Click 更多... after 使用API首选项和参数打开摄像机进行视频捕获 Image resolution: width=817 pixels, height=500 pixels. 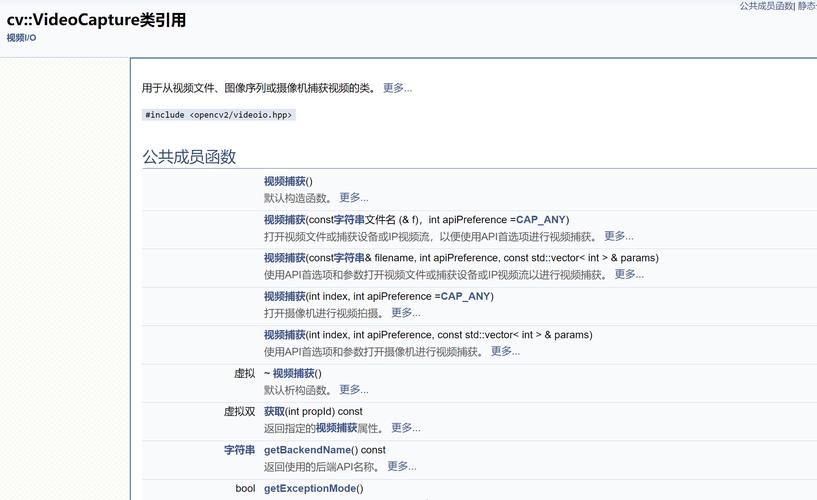point(505,352)
